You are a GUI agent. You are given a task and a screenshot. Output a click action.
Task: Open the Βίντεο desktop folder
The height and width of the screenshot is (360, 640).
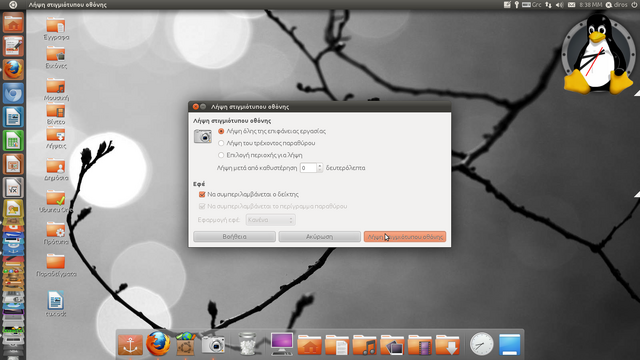click(x=56, y=113)
